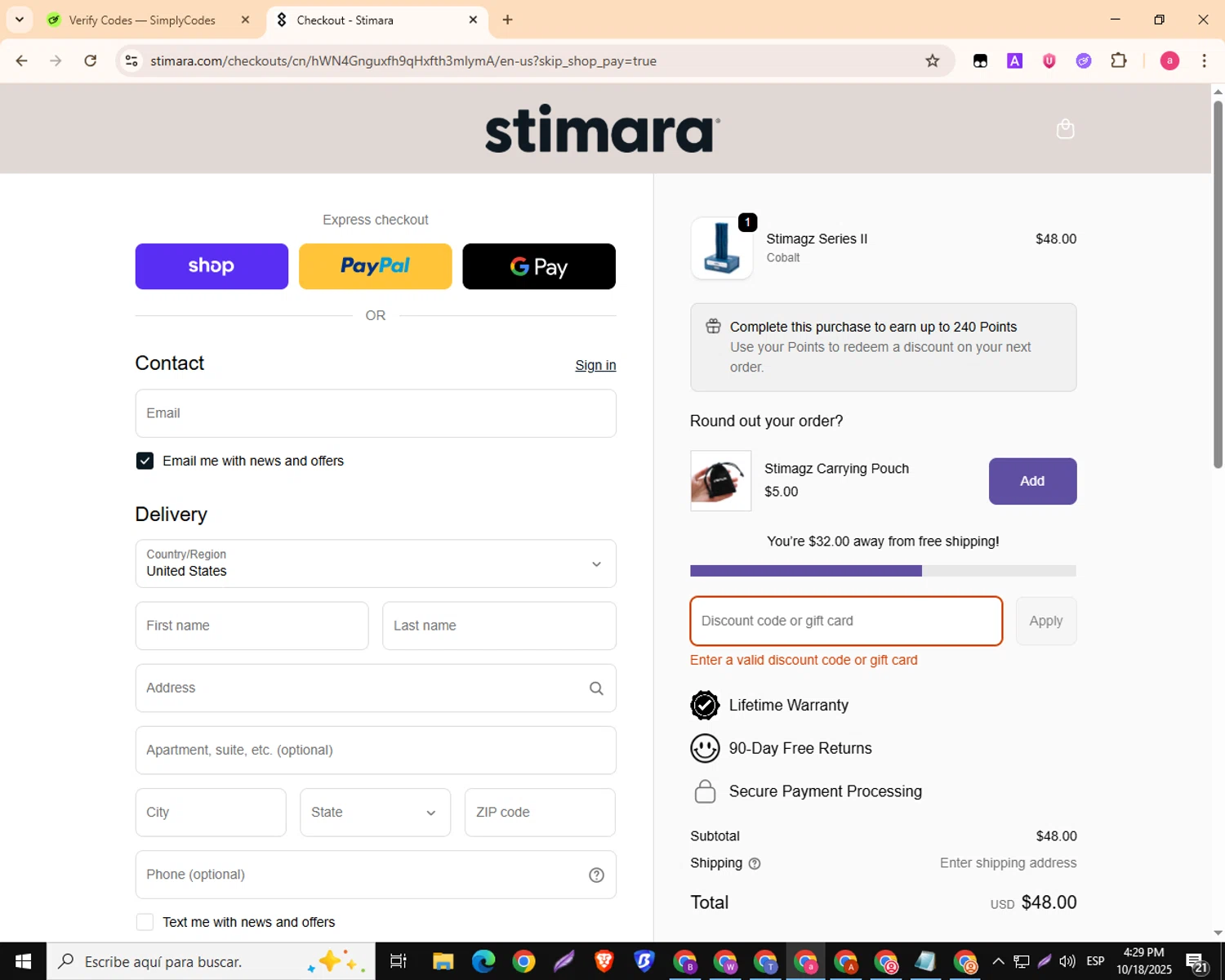Click the Windows taskbar search box
1225x980 pixels.
coord(211,961)
